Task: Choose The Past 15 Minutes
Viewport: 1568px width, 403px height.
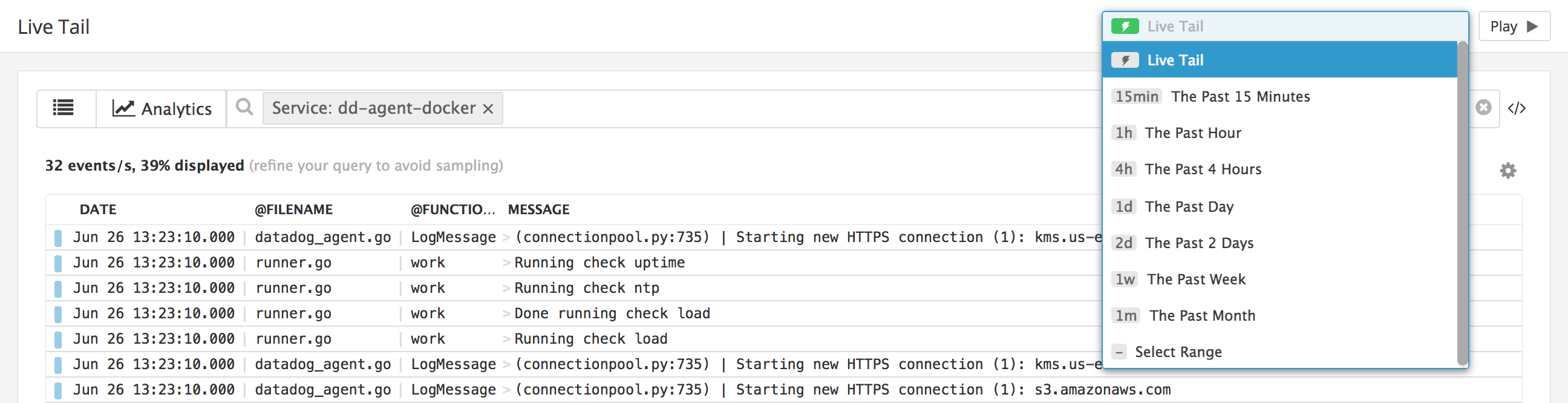Action: [x=1240, y=97]
